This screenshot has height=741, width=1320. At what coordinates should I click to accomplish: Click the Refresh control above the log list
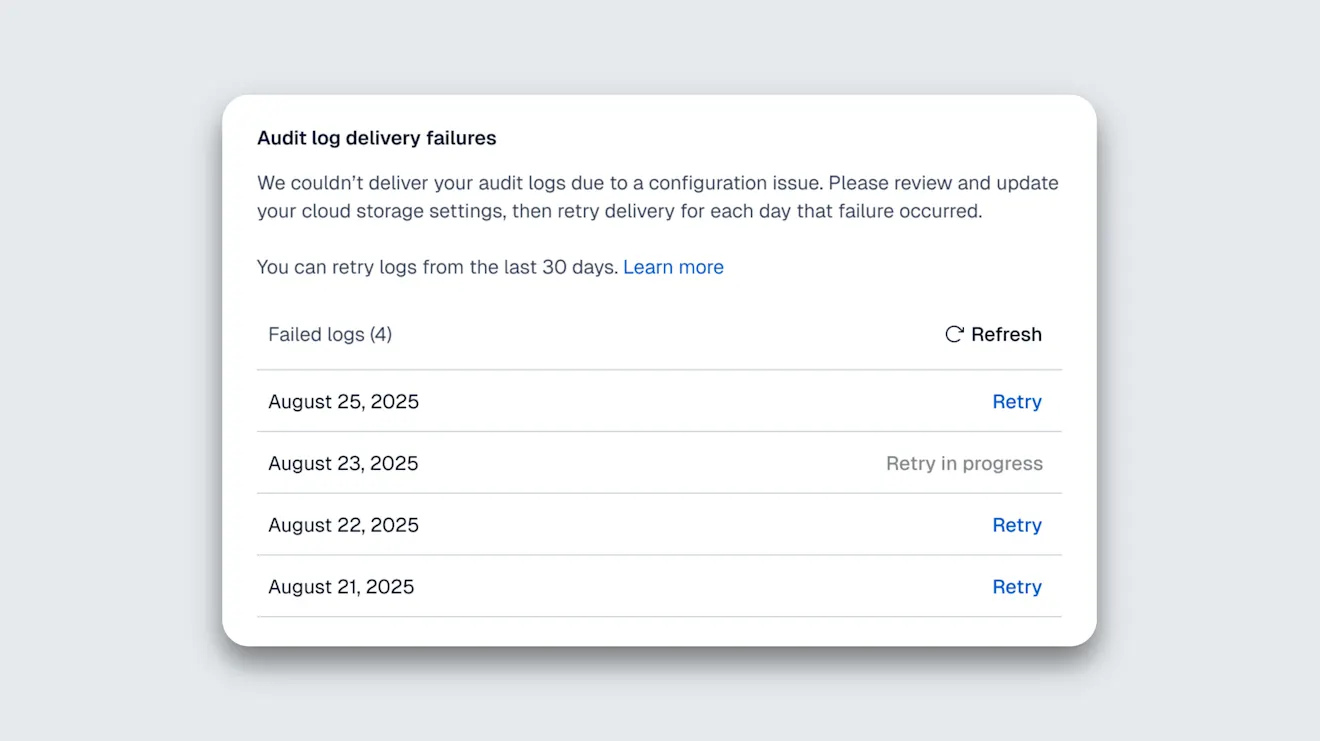tap(993, 334)
